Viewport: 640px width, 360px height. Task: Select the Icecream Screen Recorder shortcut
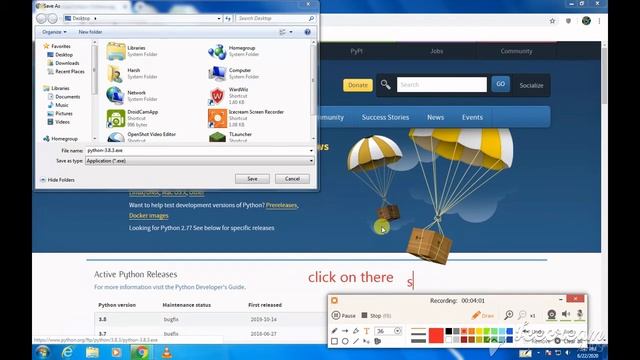click(217, 118)
